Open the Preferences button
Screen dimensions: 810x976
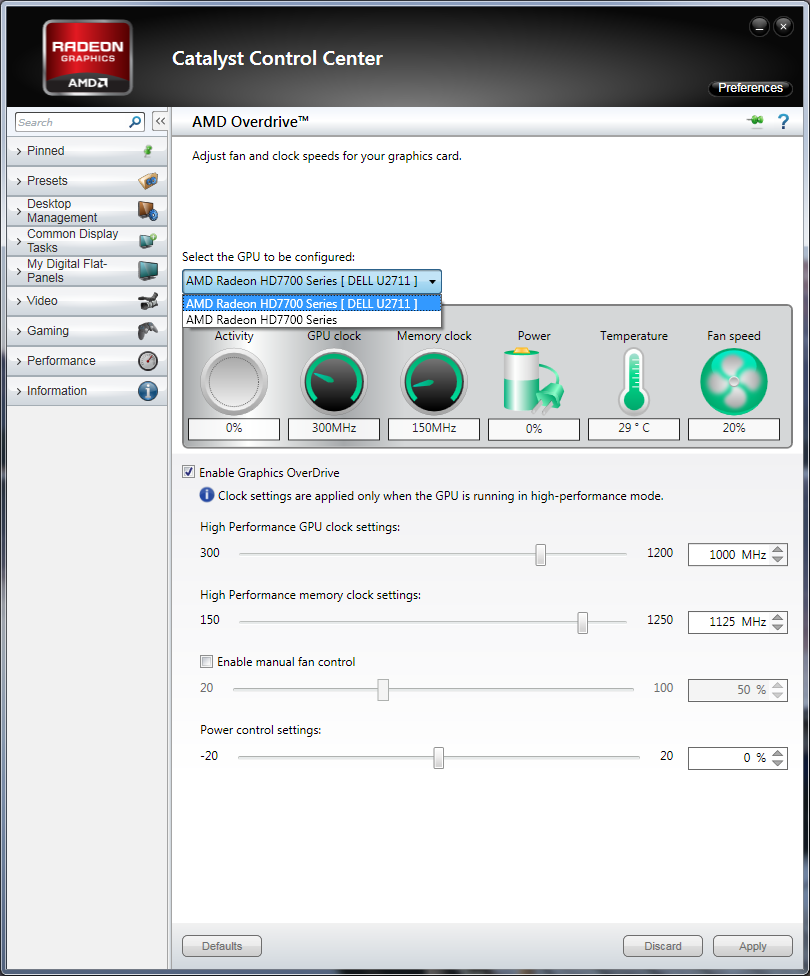point(750,88)
